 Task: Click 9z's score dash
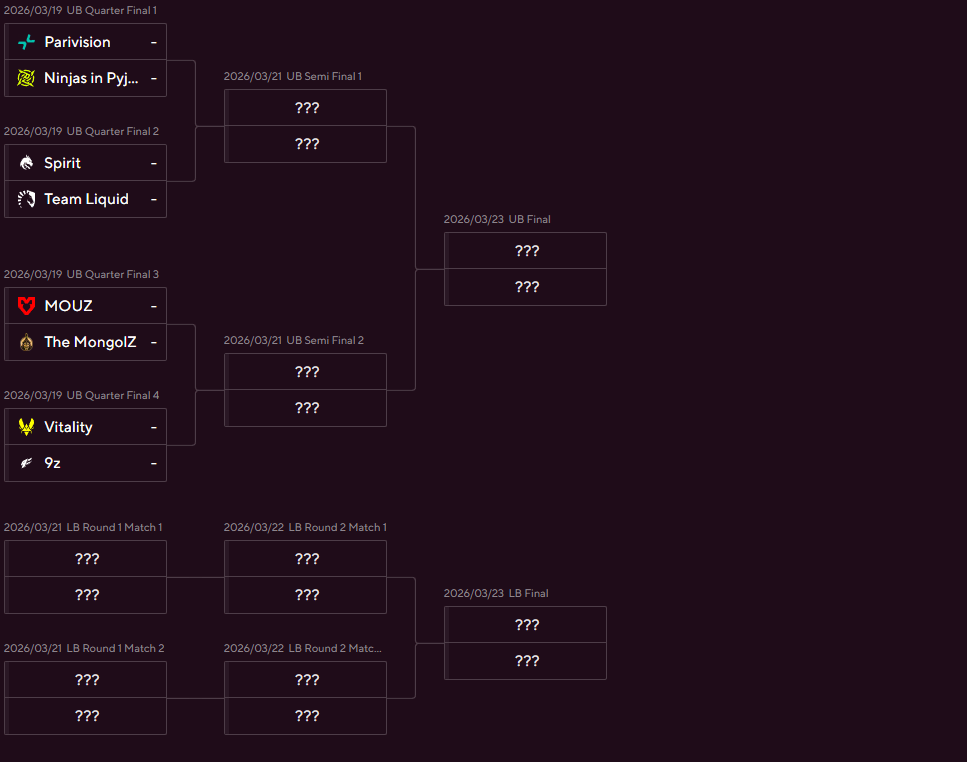pyautogui.click(x=154, y=464)
